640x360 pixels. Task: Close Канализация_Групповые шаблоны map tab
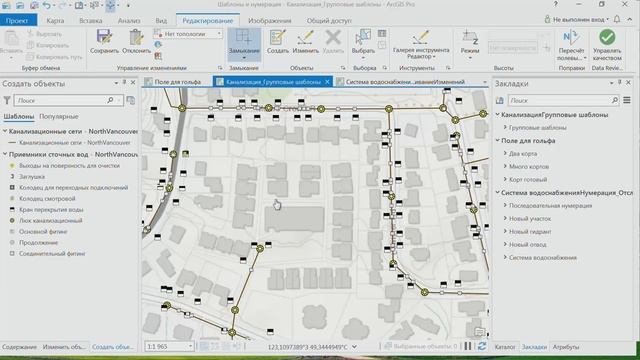[327, 82]
